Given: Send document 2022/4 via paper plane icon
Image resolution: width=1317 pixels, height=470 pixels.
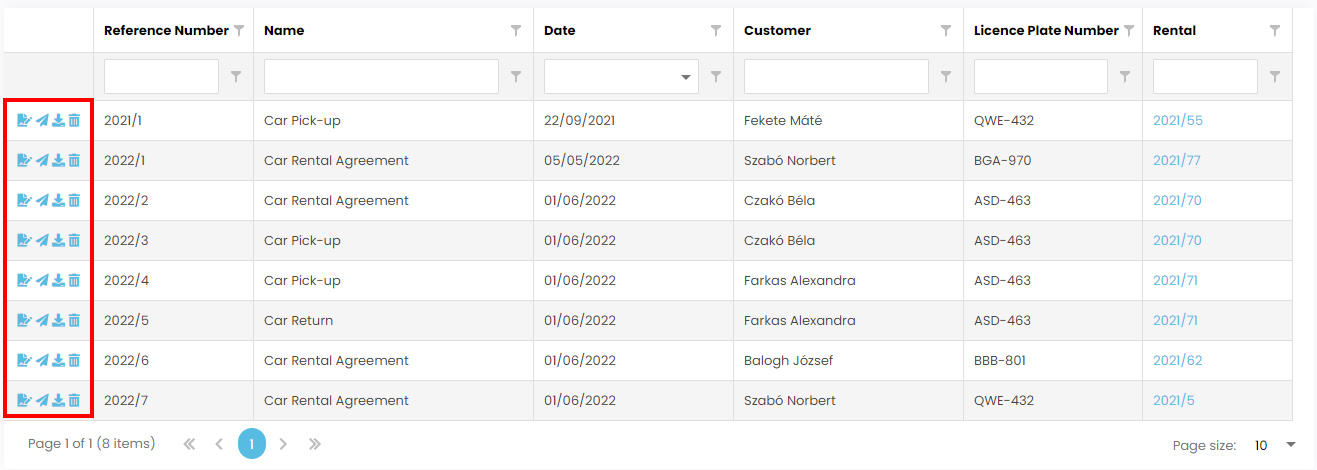Looking at the screenshot, I should tap(42, 281).
